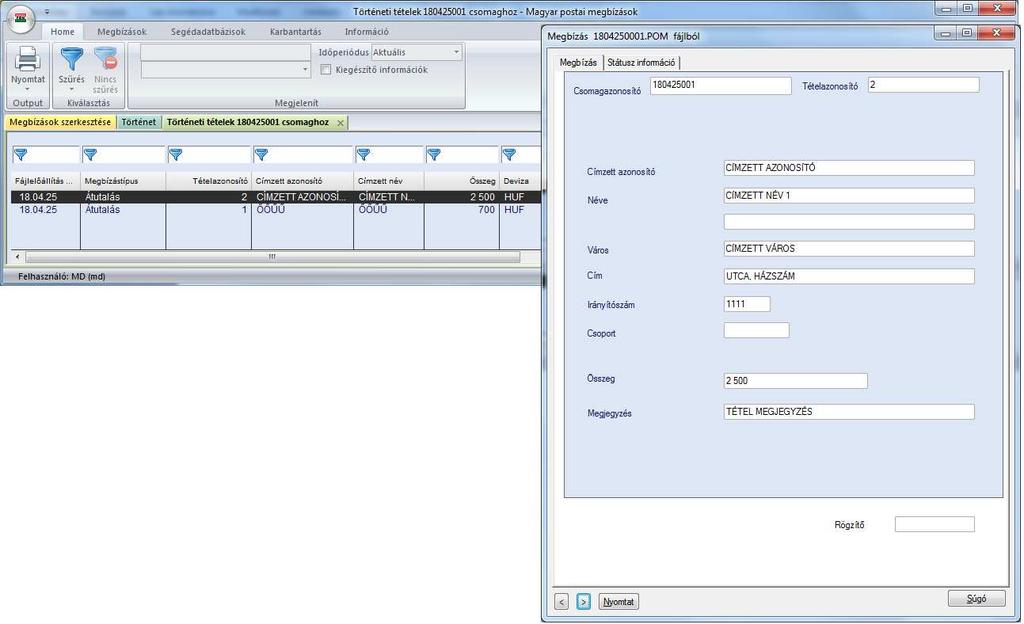
Task: Select table row with Összeg 700
Action: coord(276,210)
